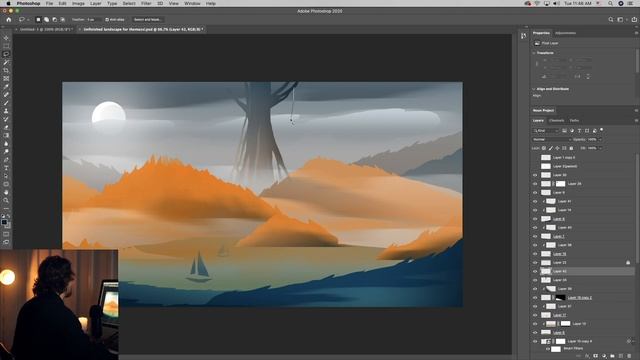Click the Home icon in options bar
Screen dimensions: 640x360
(9, 19)
